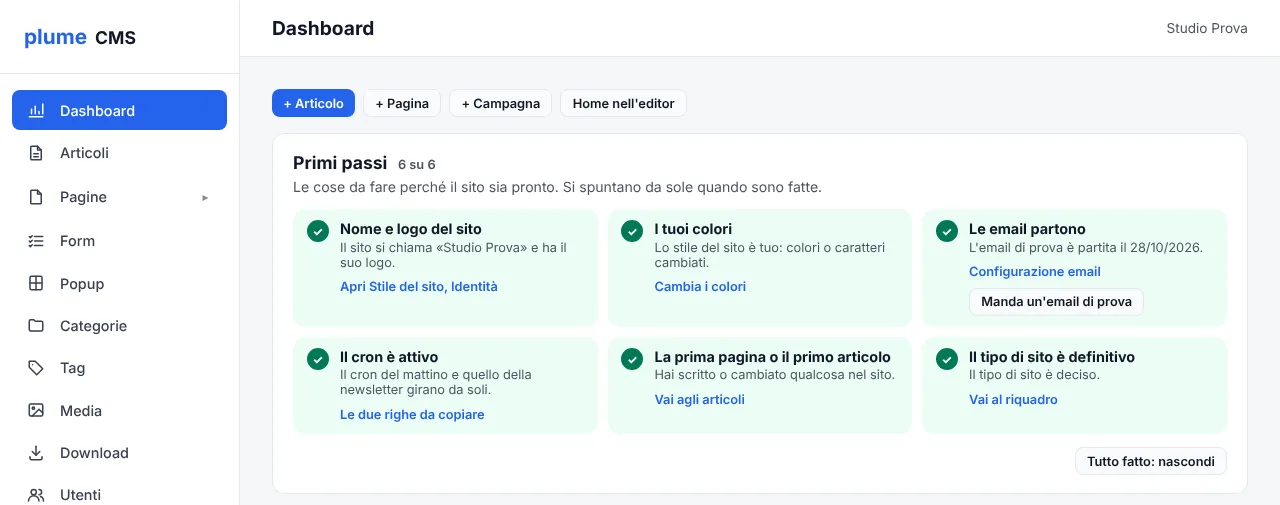Screen dimensions: 1280x505
Task: Click the Download arrow icon
Action: (36, 453)
